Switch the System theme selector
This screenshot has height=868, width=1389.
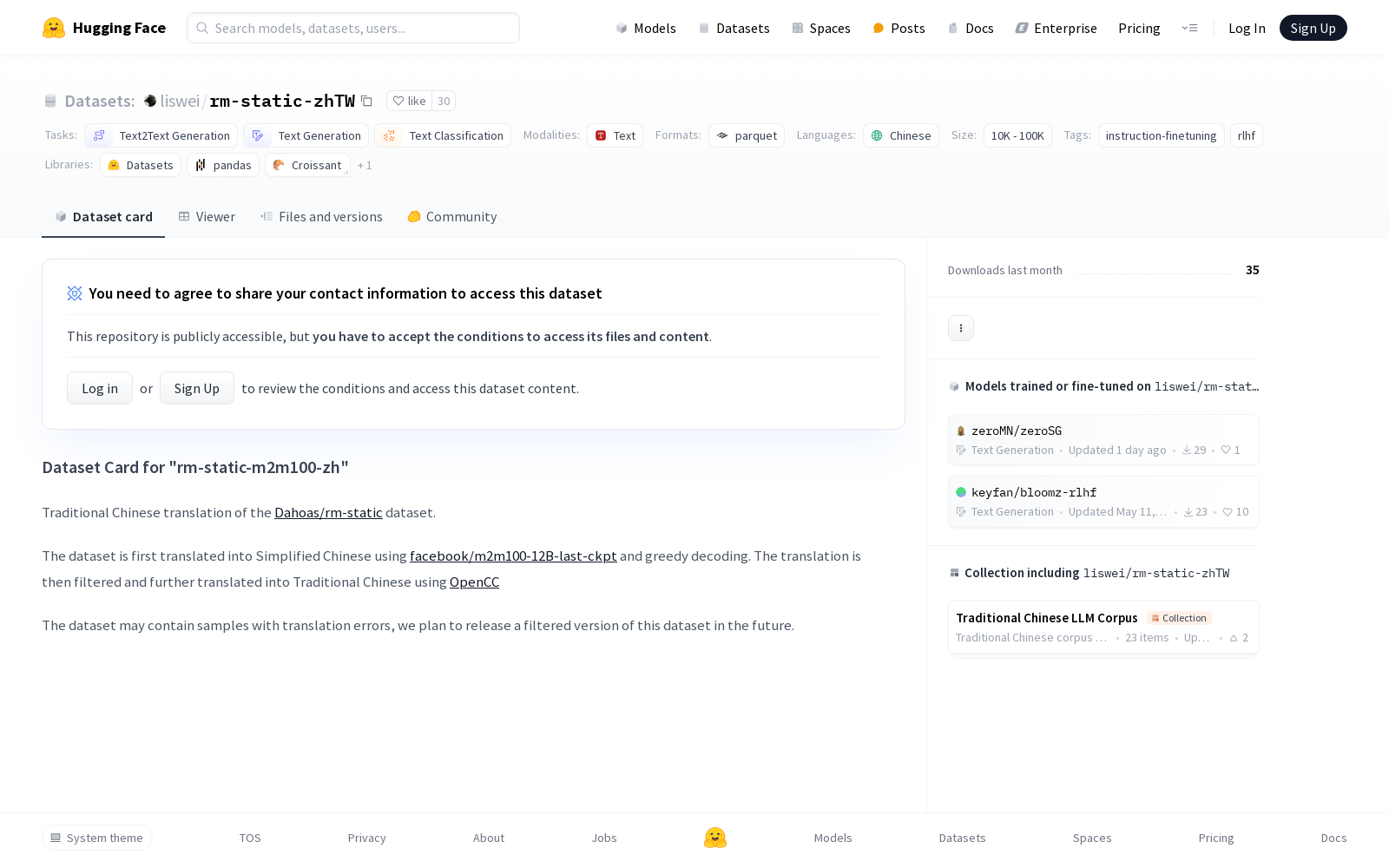[97, 838]
